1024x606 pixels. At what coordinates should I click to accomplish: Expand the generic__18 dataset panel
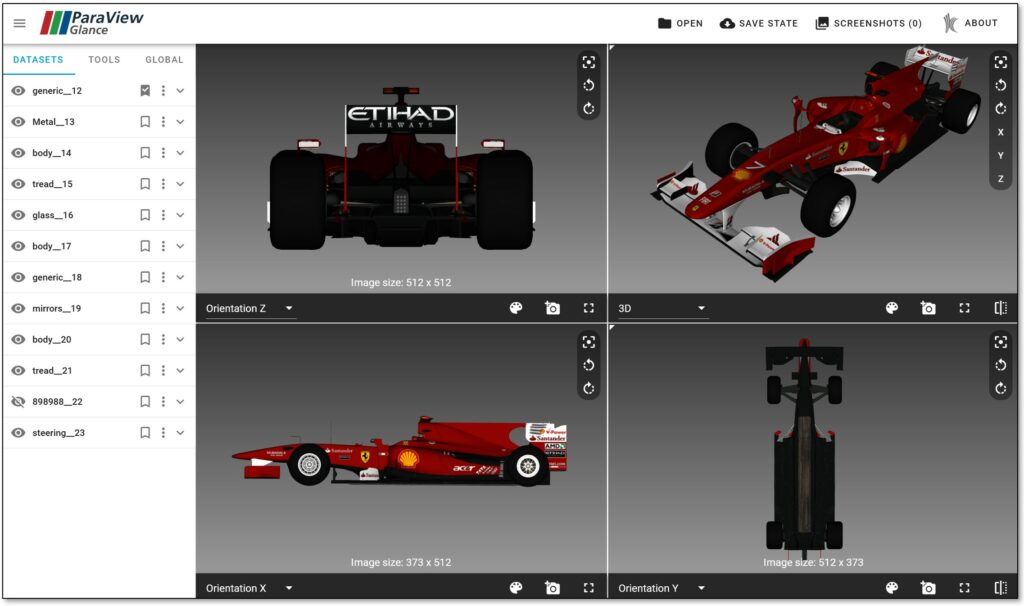coord(180,278)
